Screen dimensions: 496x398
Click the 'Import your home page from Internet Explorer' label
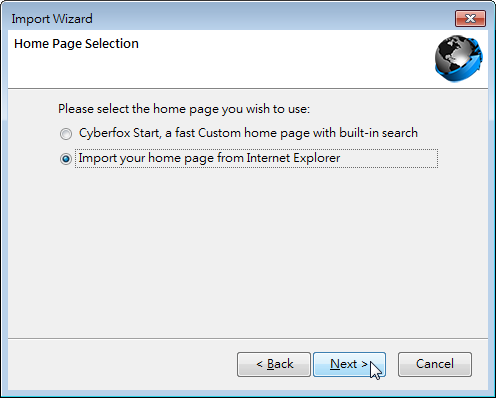tap(209, 158)
